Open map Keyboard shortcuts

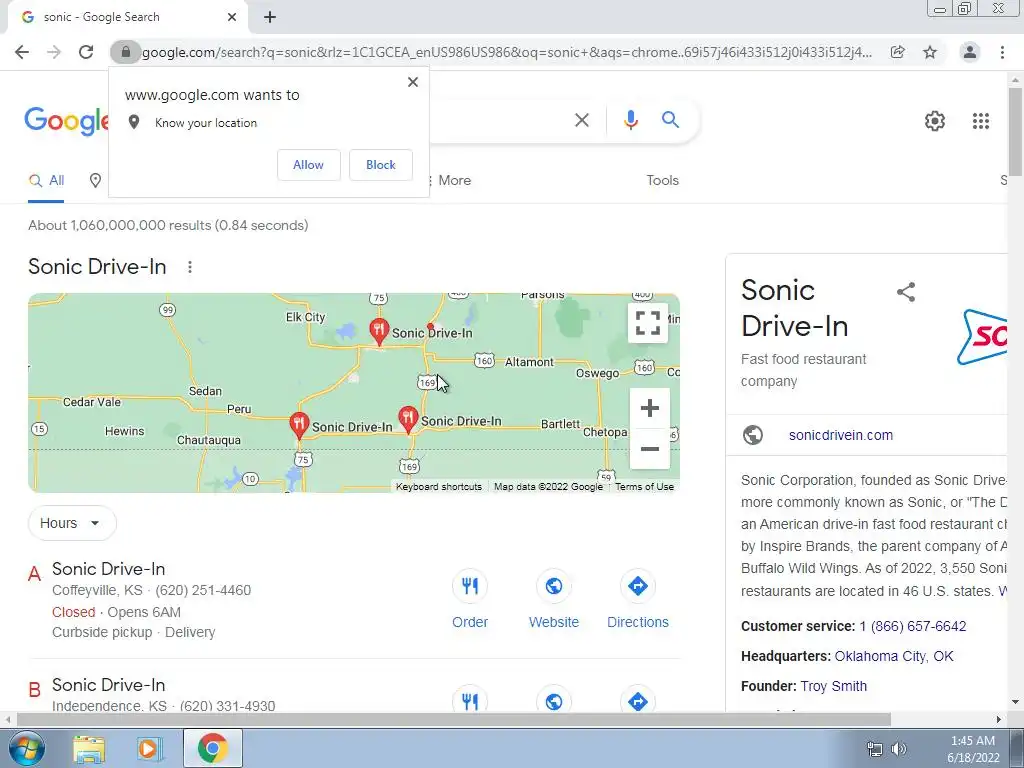coord(438,487)
